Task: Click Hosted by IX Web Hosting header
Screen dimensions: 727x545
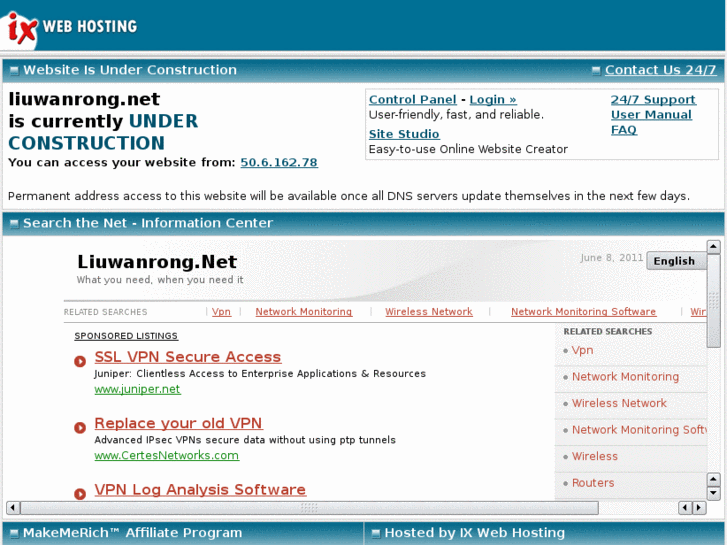Action: tap(475, 533)
